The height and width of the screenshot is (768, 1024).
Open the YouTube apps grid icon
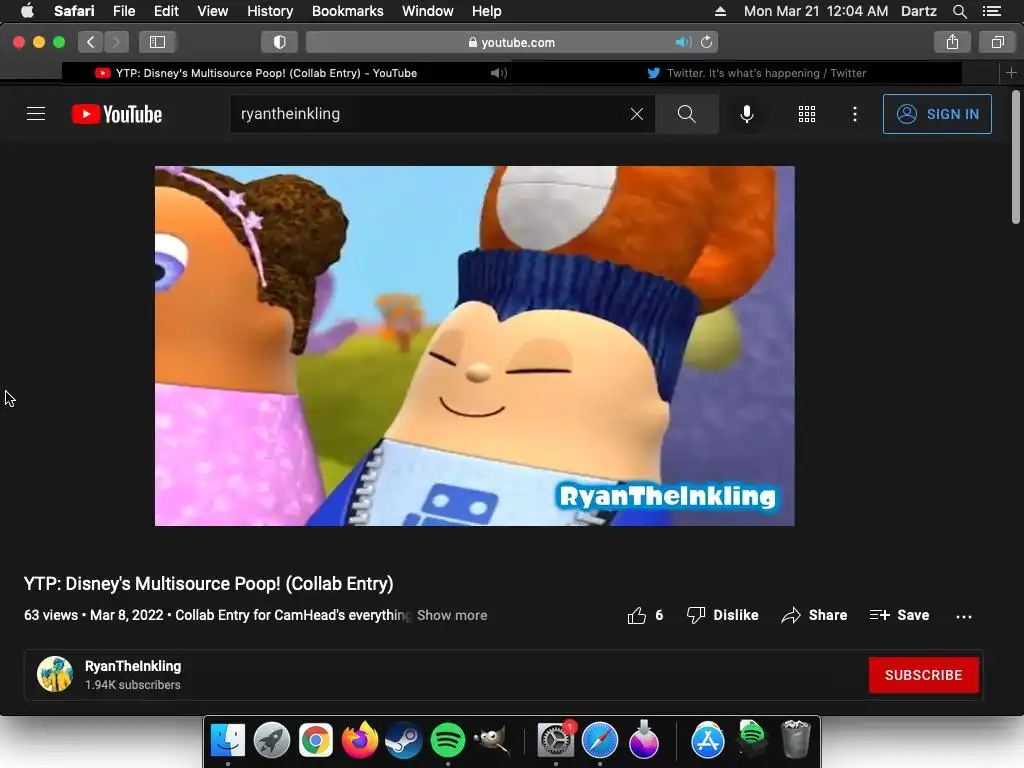point(807,114)
